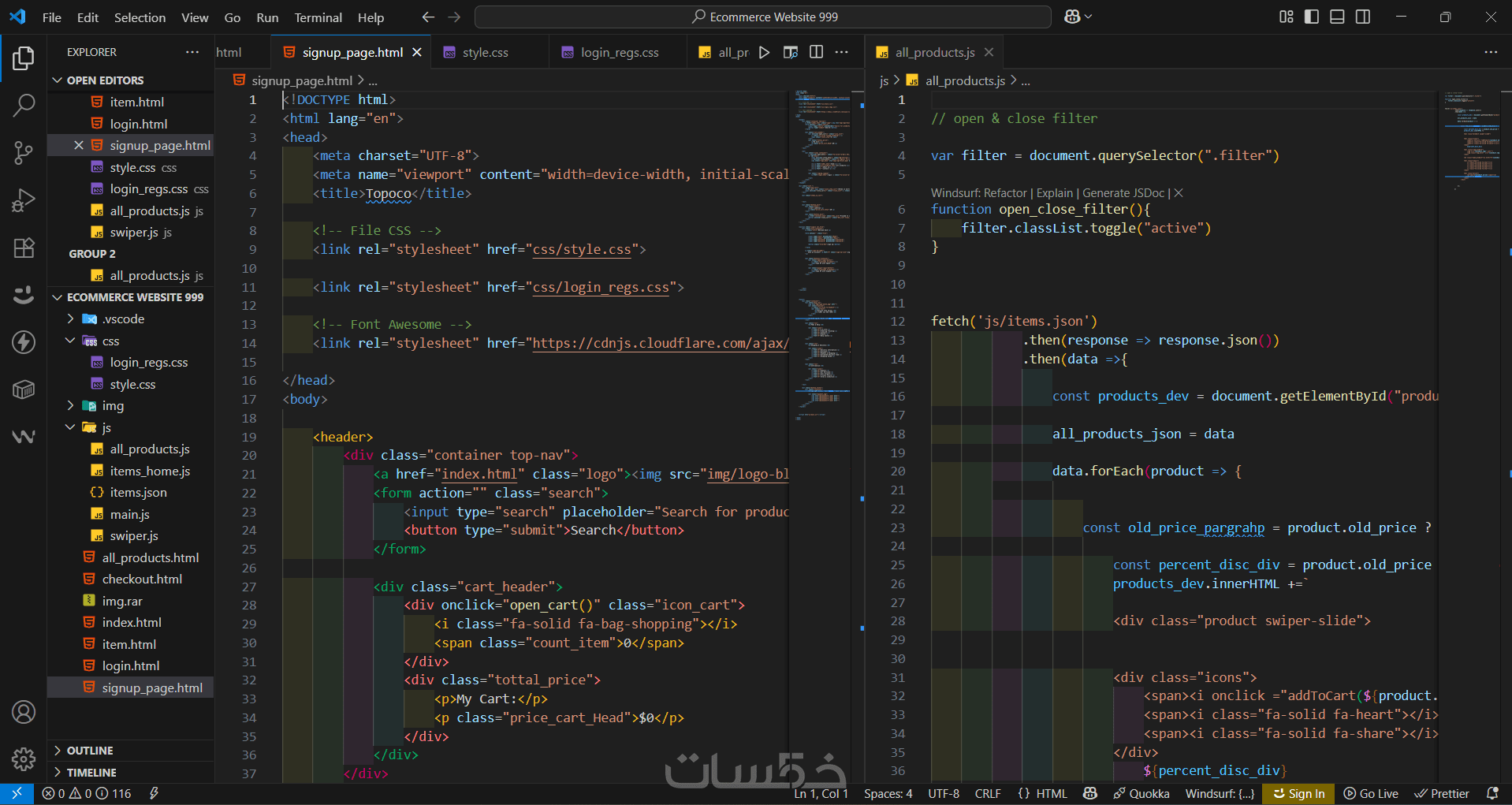Open the Accounts icon in activity bar
Image resolution: width=1512 pixels, height=805 pixels.
(24, 712)
